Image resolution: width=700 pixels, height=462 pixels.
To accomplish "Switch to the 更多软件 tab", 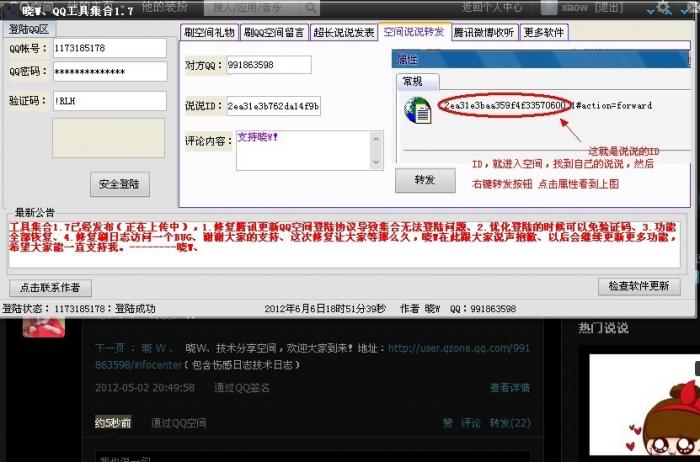I will click(544, 32).
